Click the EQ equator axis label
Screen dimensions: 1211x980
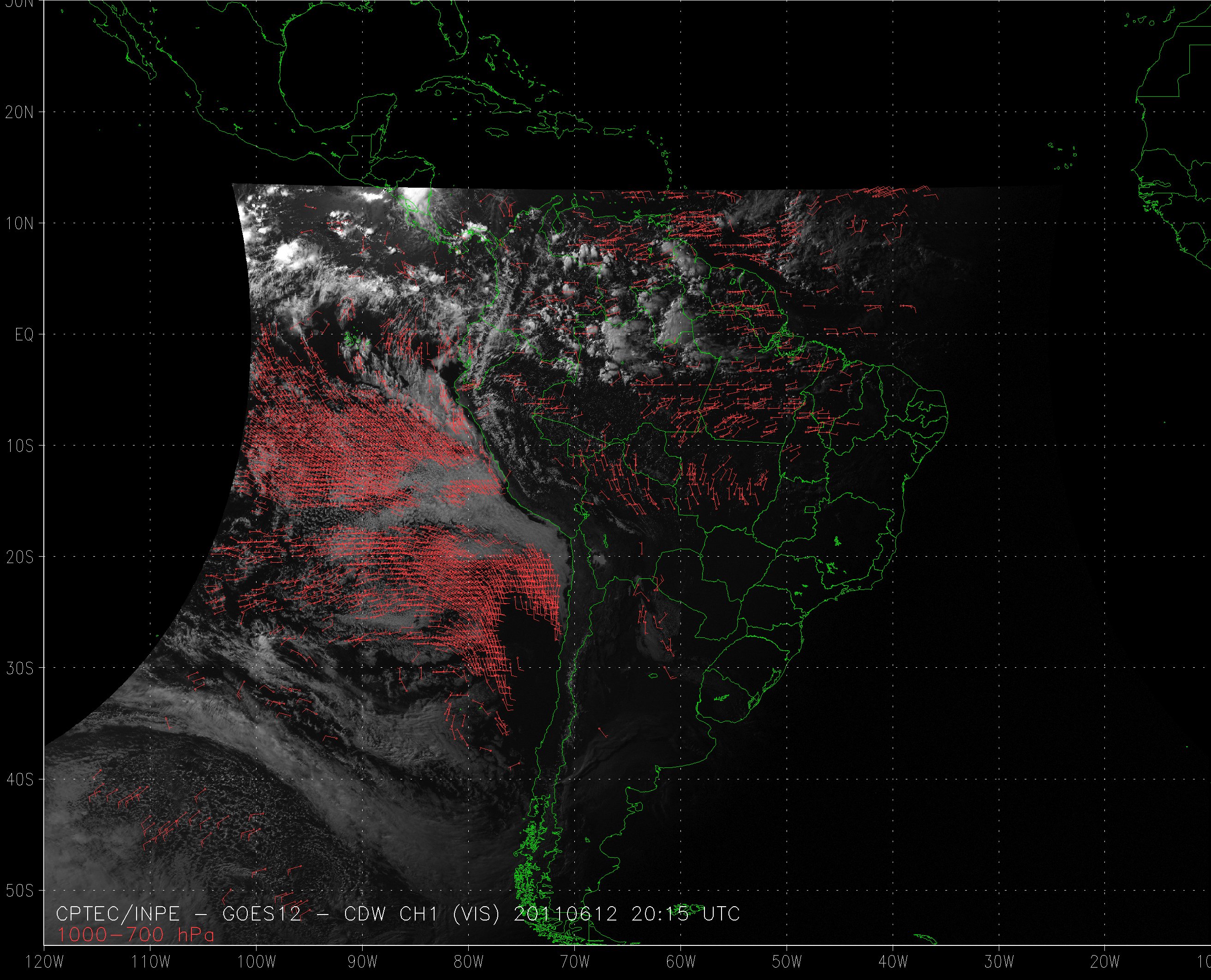pos(24,335)
